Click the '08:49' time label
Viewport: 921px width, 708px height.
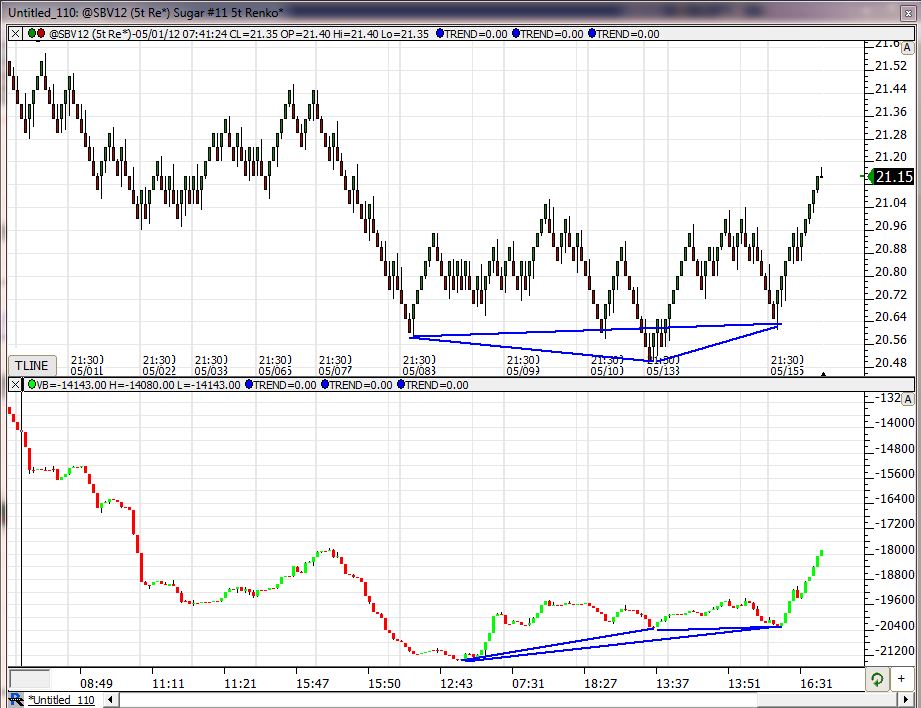(x=96, y=683)
